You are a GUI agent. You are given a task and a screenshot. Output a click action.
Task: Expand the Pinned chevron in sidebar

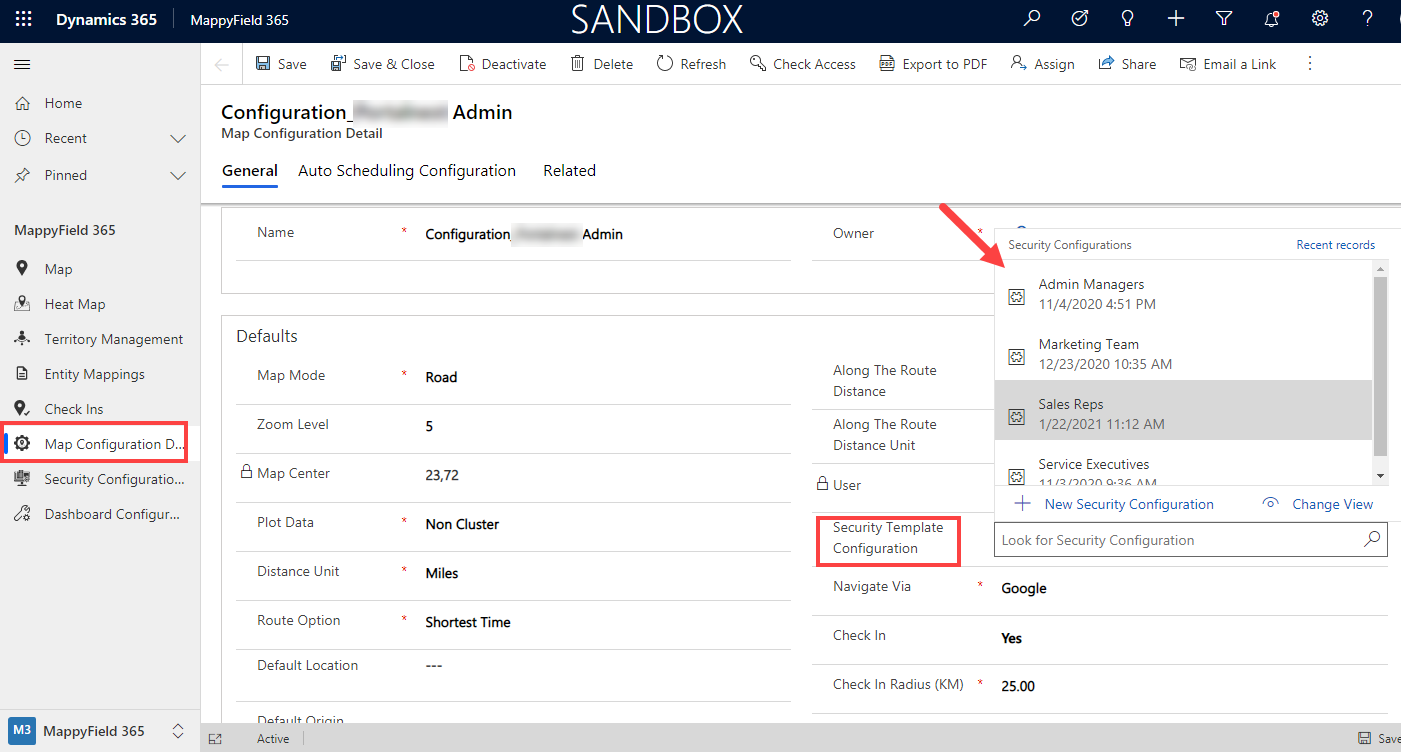pyautogui.click(x=178, y=175)
